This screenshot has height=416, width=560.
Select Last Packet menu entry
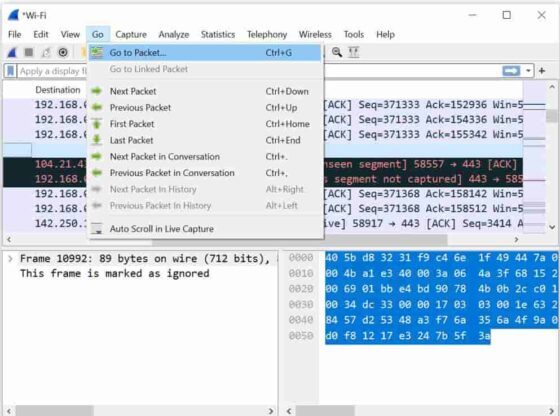pos(205,140)
